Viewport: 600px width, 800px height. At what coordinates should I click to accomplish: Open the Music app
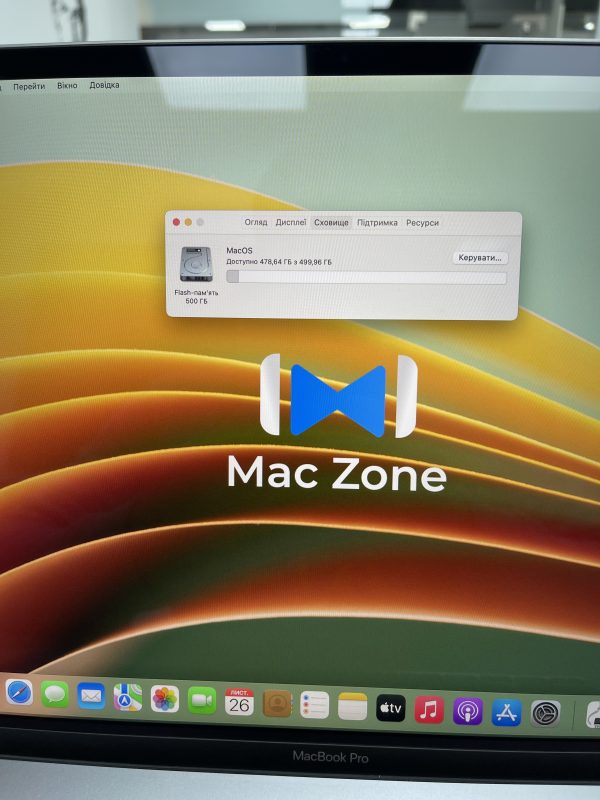(429, 710)
